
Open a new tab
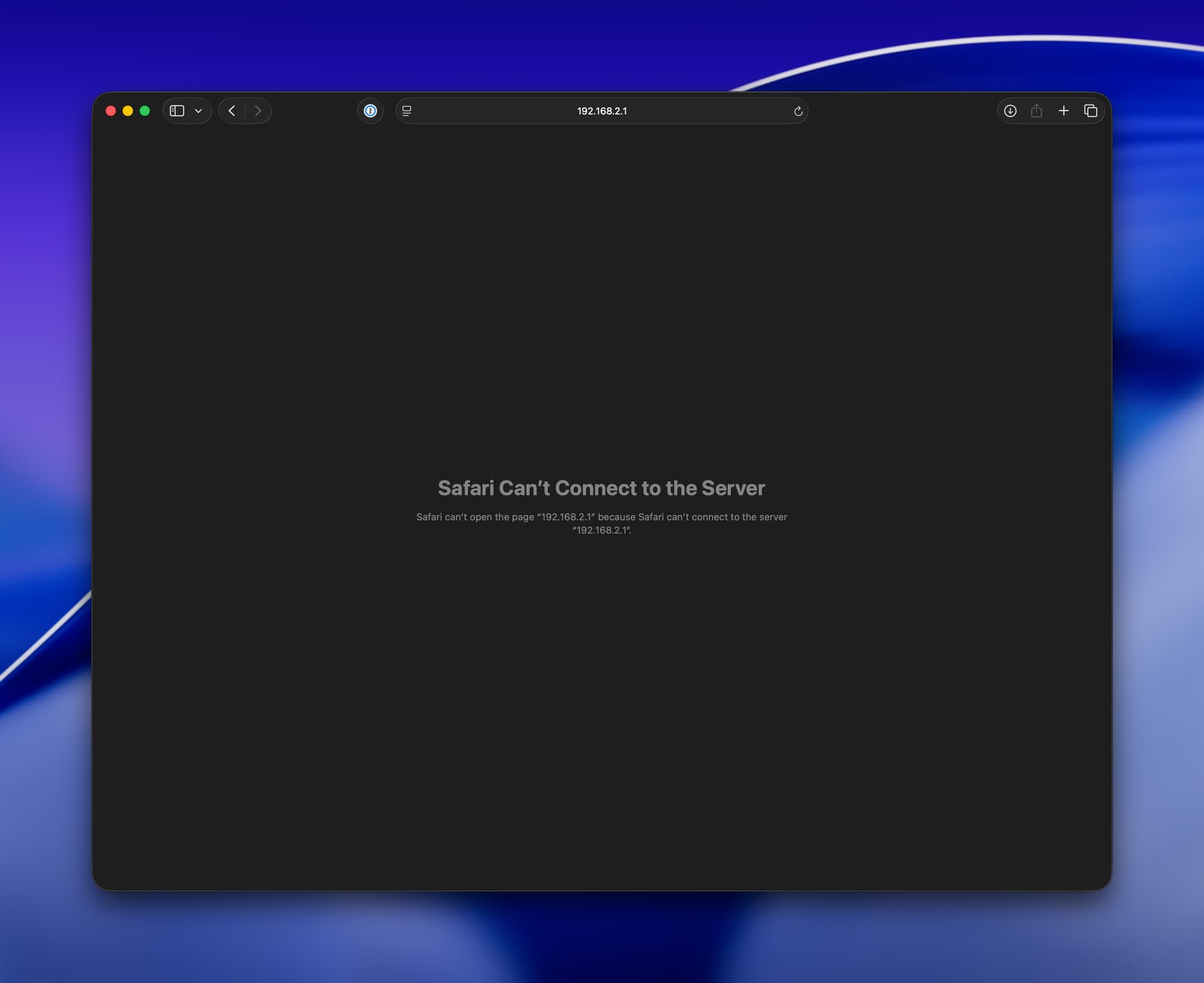tap(1064, 111)
